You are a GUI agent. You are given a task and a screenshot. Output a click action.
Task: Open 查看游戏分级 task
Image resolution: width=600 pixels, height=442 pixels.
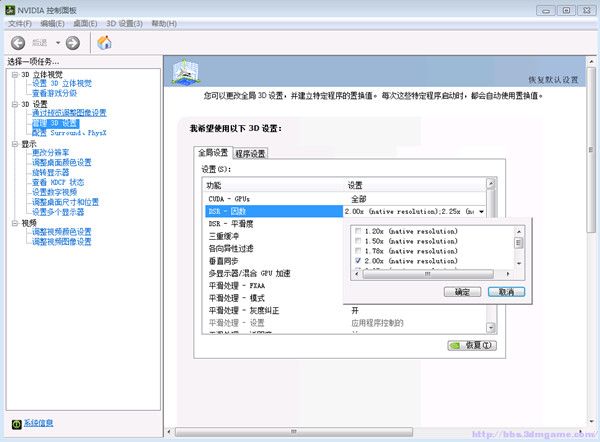(54, 93)
